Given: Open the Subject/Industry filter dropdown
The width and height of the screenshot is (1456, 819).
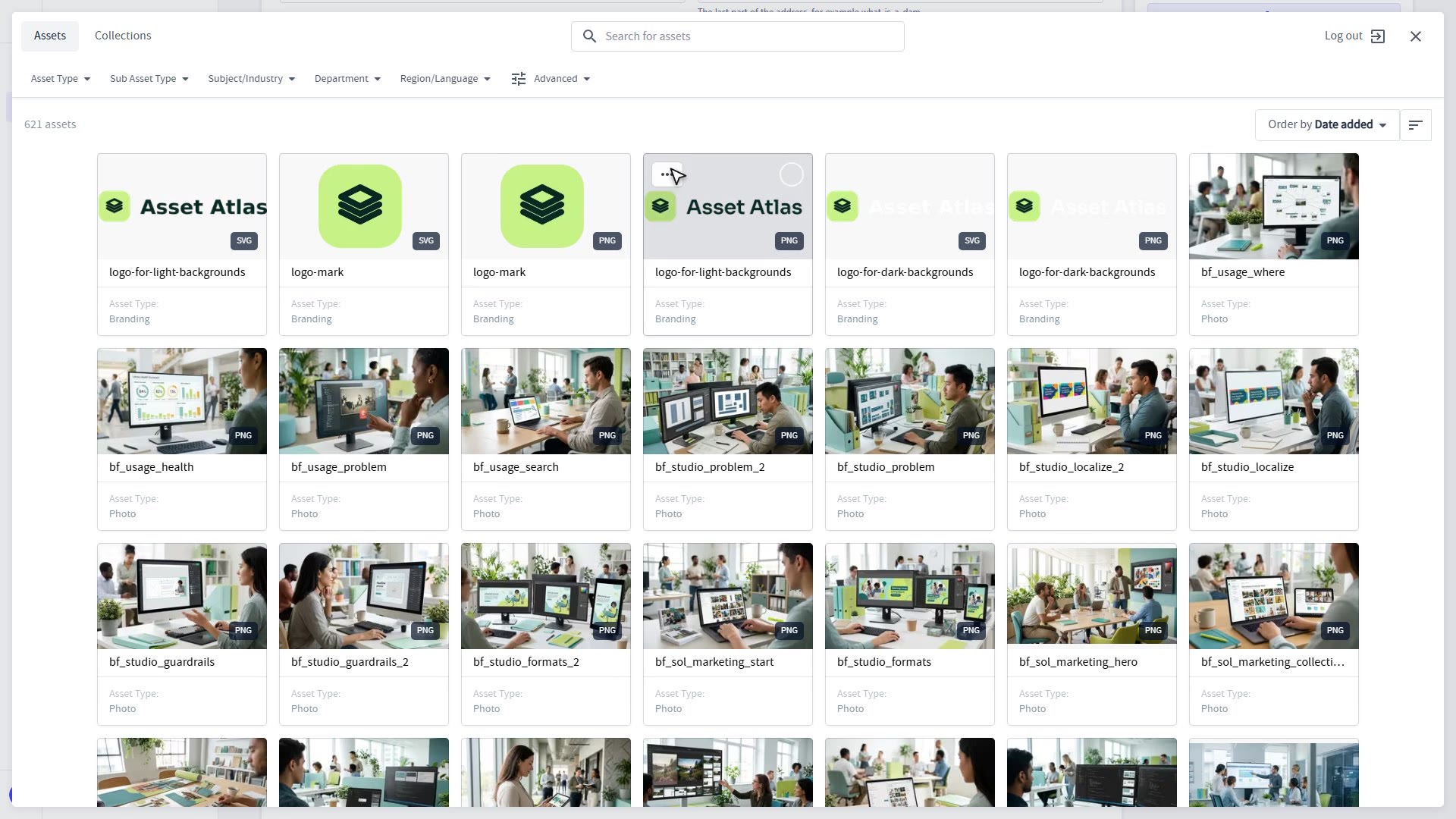Looking at the screenshot, I should coord(252,79).
